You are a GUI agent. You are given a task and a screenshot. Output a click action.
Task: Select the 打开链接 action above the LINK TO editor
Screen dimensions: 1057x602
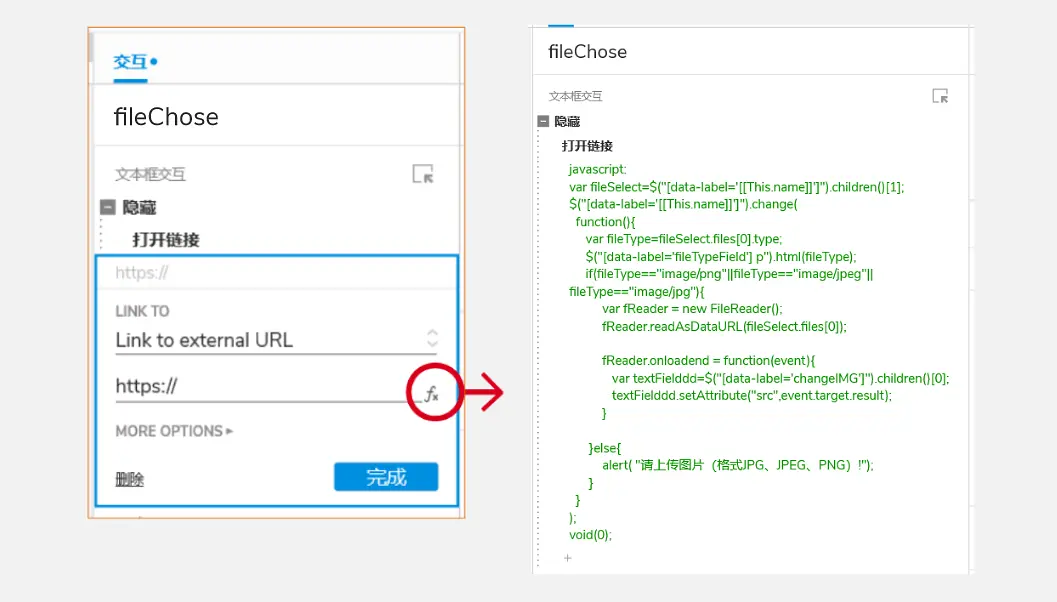(x=166, y=240)
